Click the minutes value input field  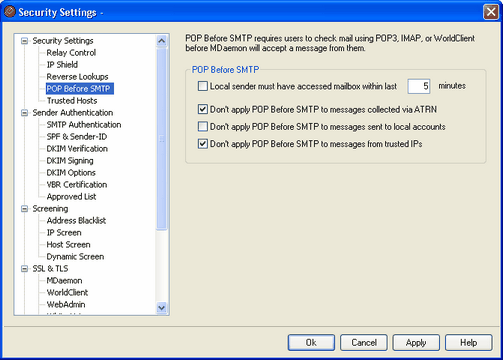[x=419, y=86]
